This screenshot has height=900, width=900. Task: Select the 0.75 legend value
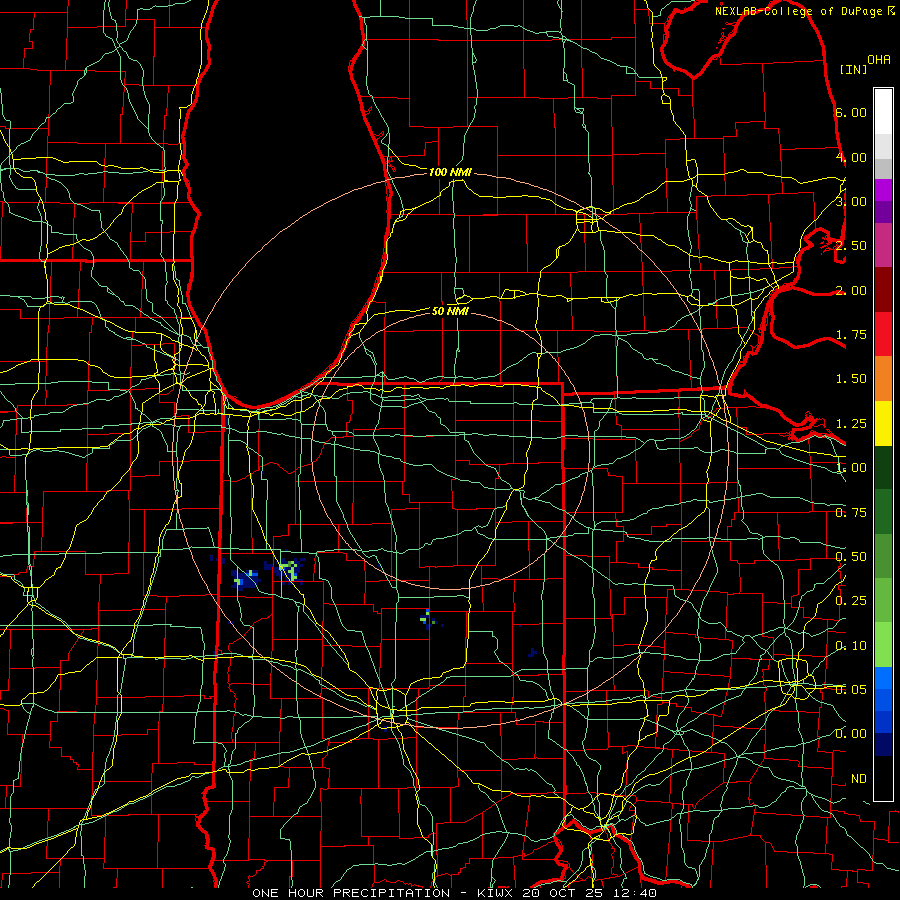851,513
